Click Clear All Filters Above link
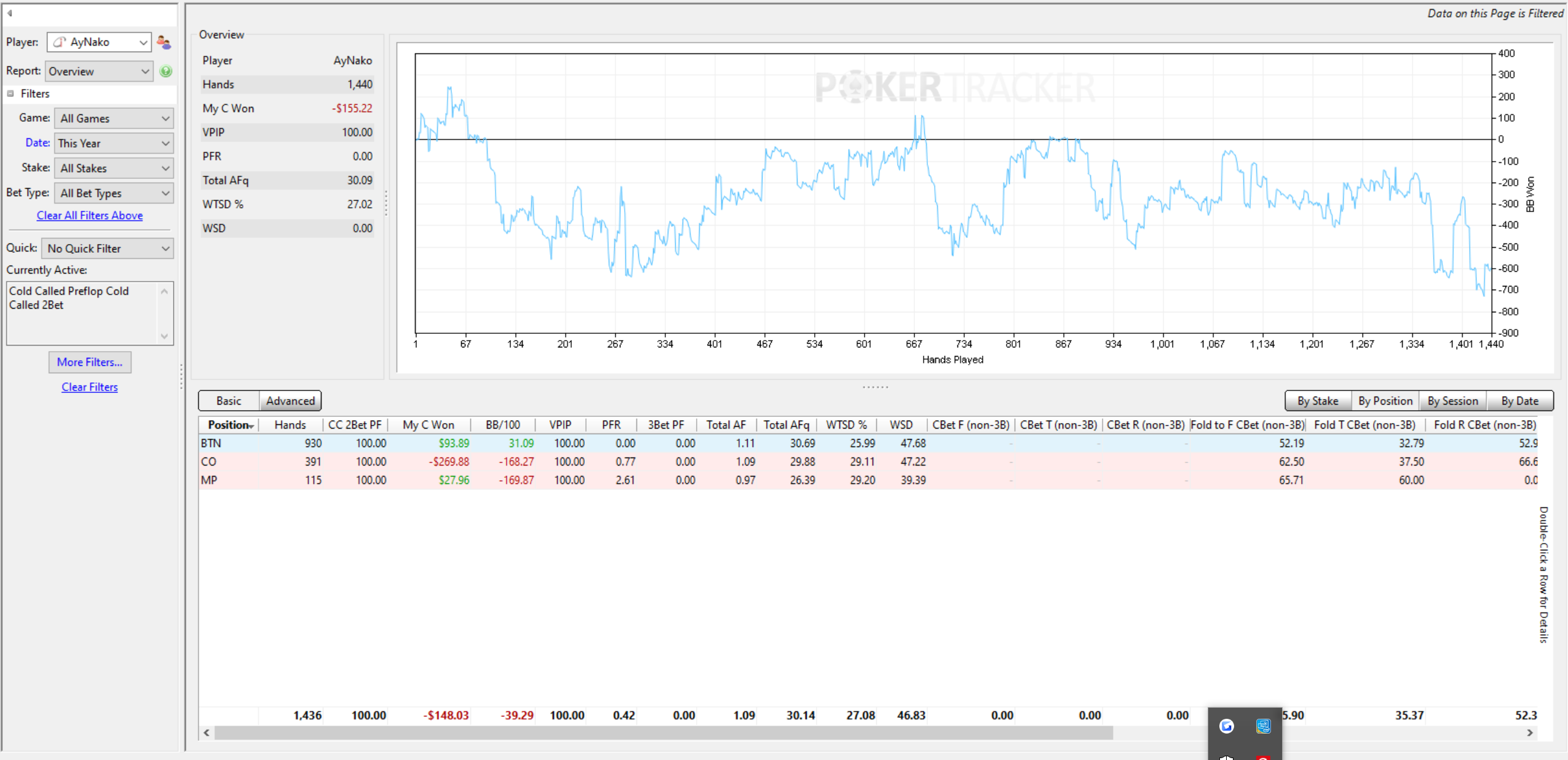1568x760 pixels. pos(90,215)
